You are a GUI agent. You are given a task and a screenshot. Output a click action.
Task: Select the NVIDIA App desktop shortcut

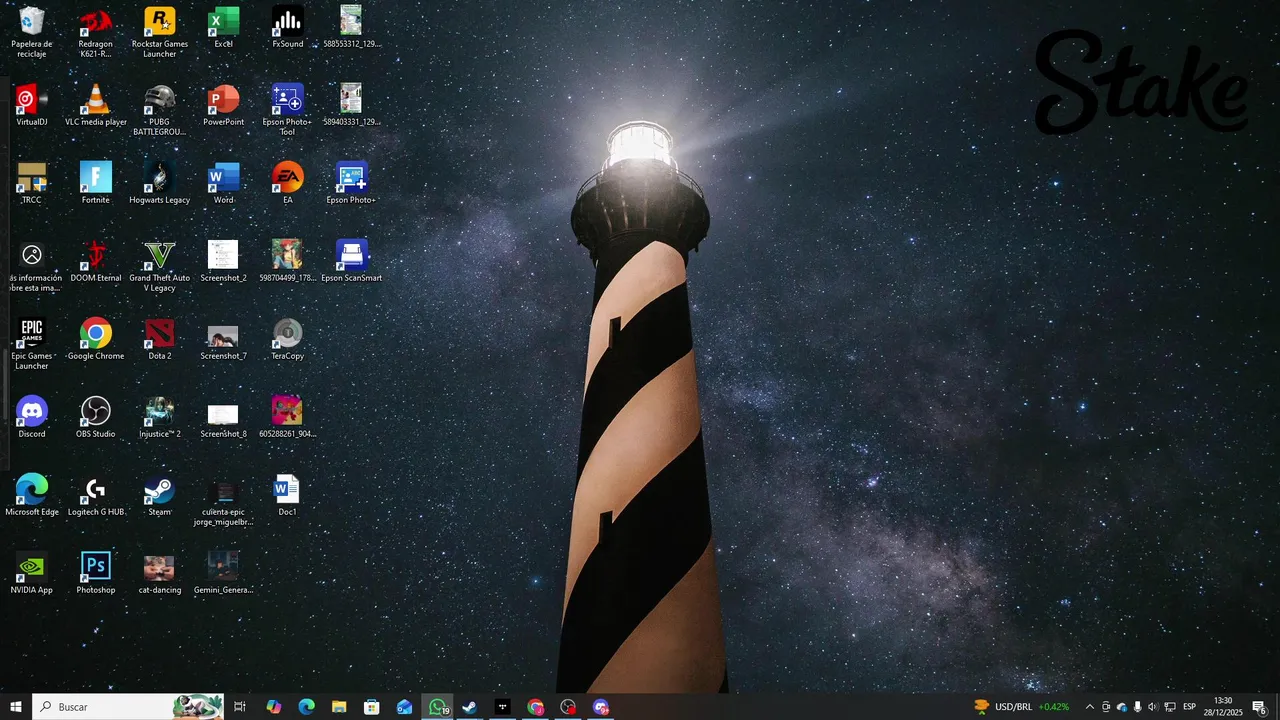pos(32,574)
